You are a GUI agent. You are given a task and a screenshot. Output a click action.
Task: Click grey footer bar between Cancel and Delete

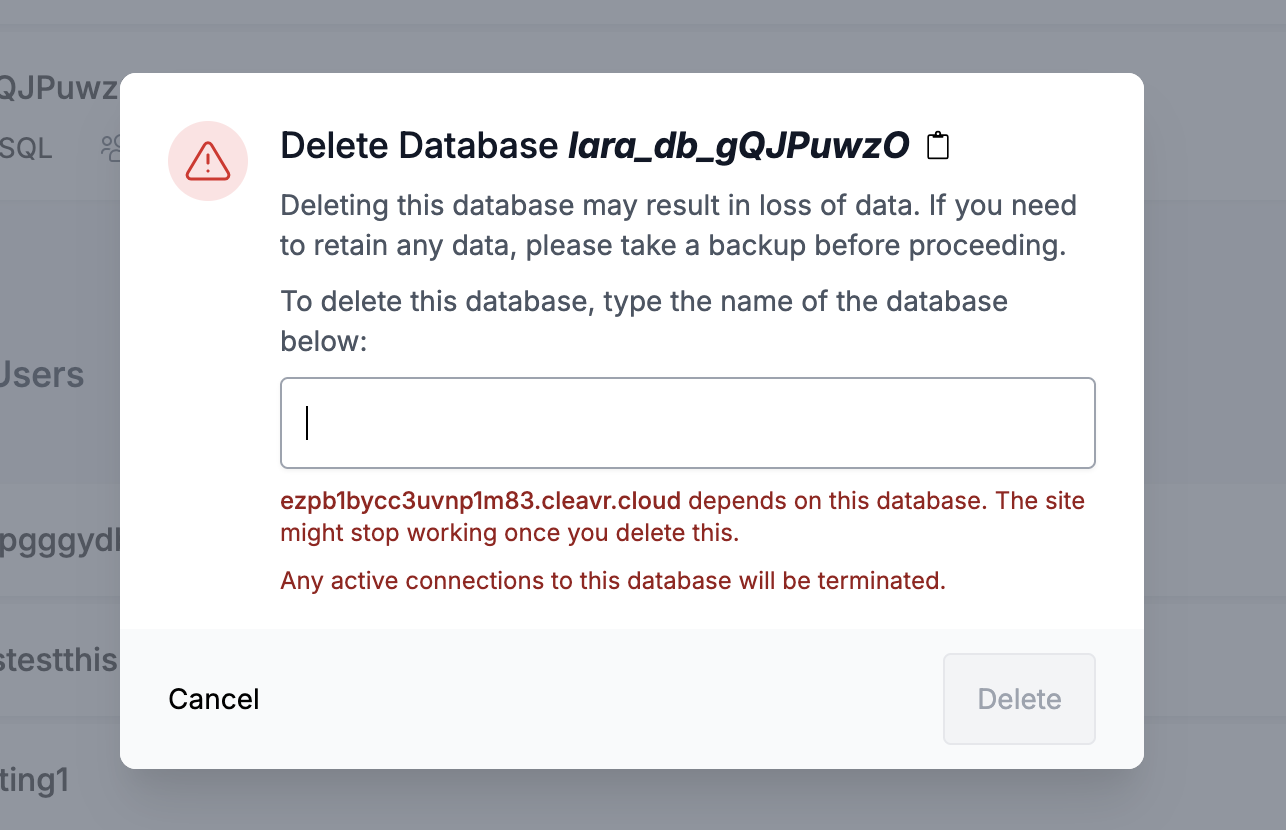600,699
